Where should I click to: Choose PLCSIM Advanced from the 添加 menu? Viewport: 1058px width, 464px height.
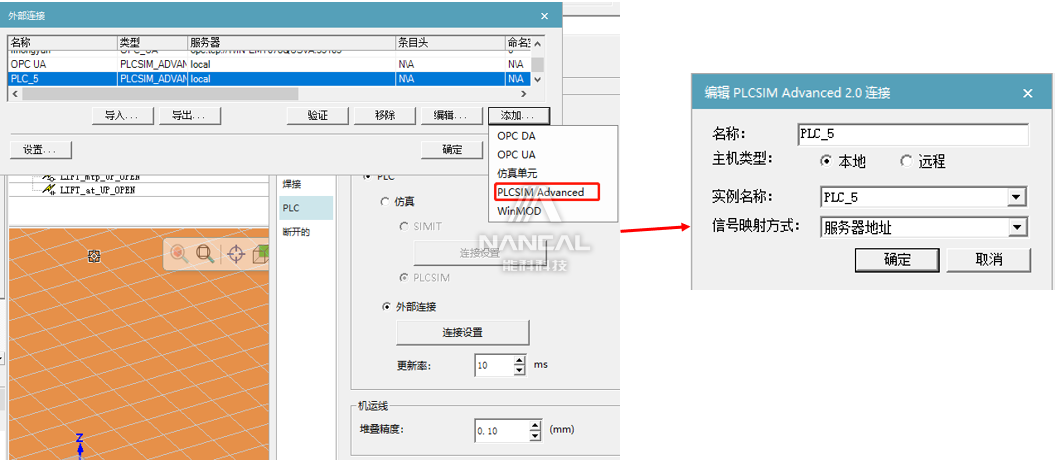click(x=547, y=192)
